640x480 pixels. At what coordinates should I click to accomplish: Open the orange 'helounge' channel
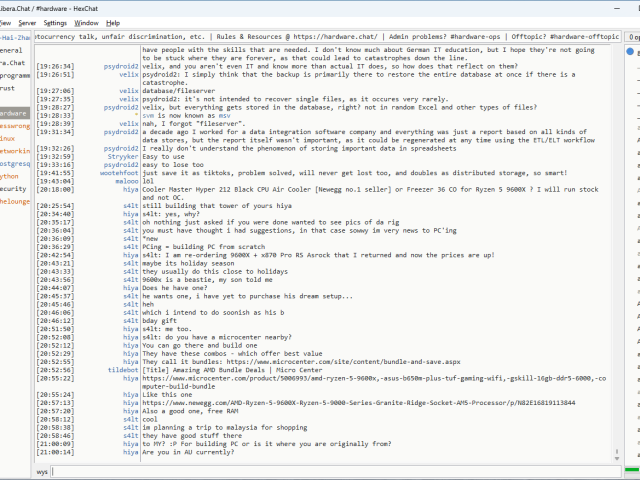pyautogui.click(x=15, y=201)
